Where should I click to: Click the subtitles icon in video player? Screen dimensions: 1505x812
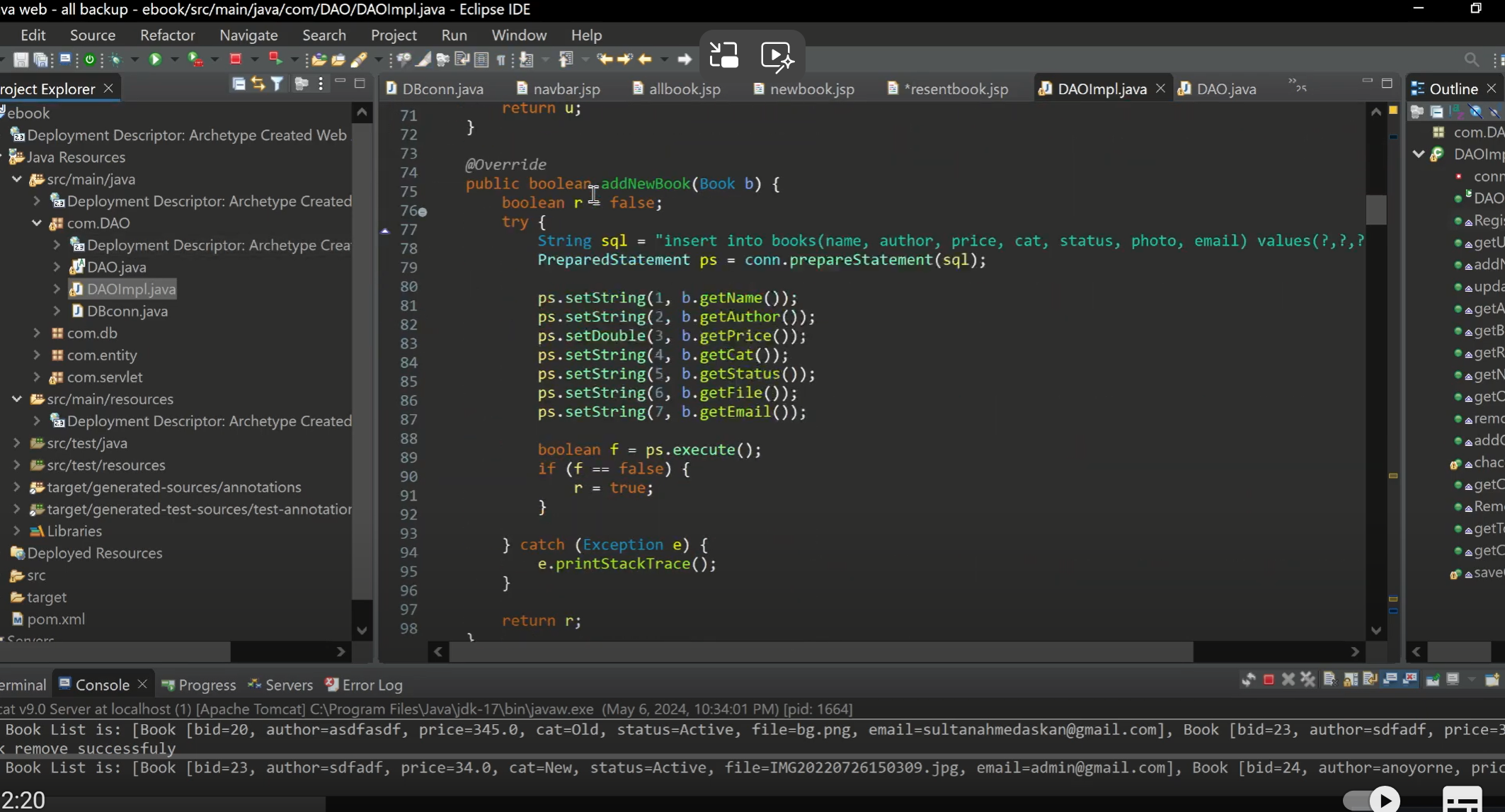point(1463,800)
